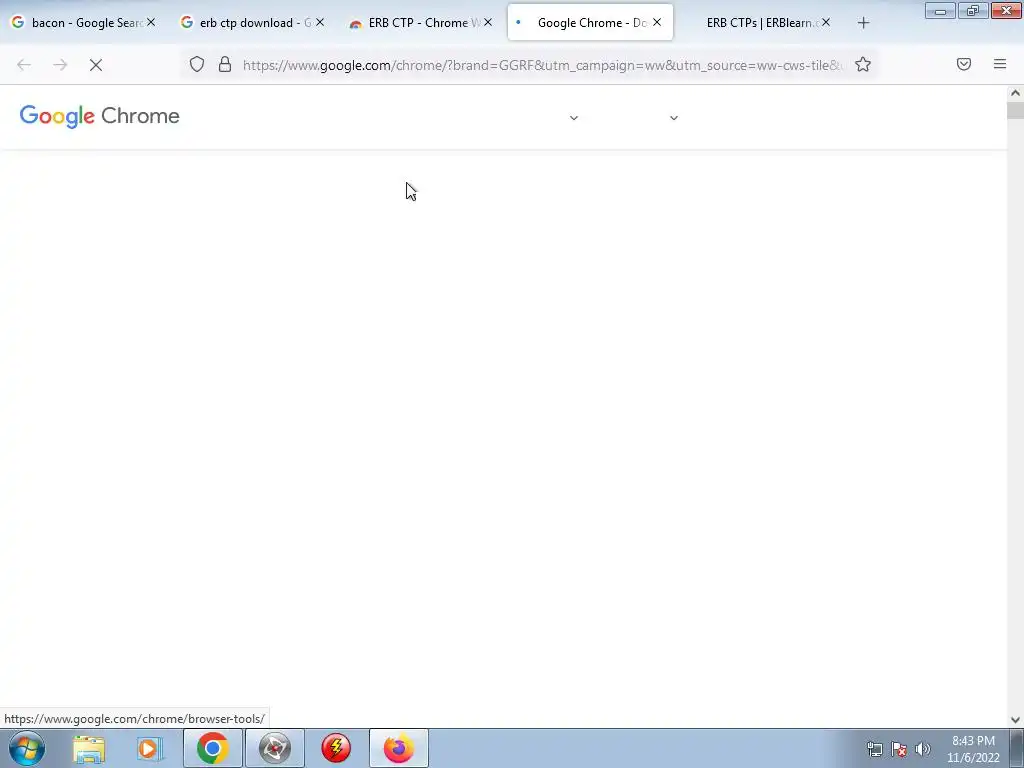The height and width of the screenshot is (768, 1024).
Task: Select the Google Chrome download tab
Action: (590, 22)
